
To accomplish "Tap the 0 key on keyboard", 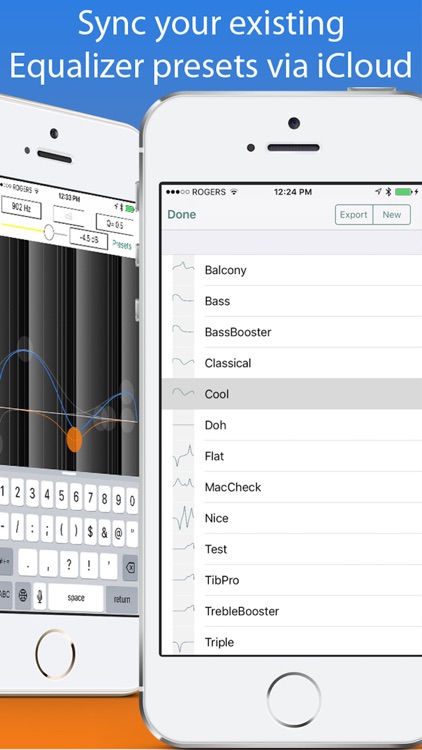I will [133, 501].
